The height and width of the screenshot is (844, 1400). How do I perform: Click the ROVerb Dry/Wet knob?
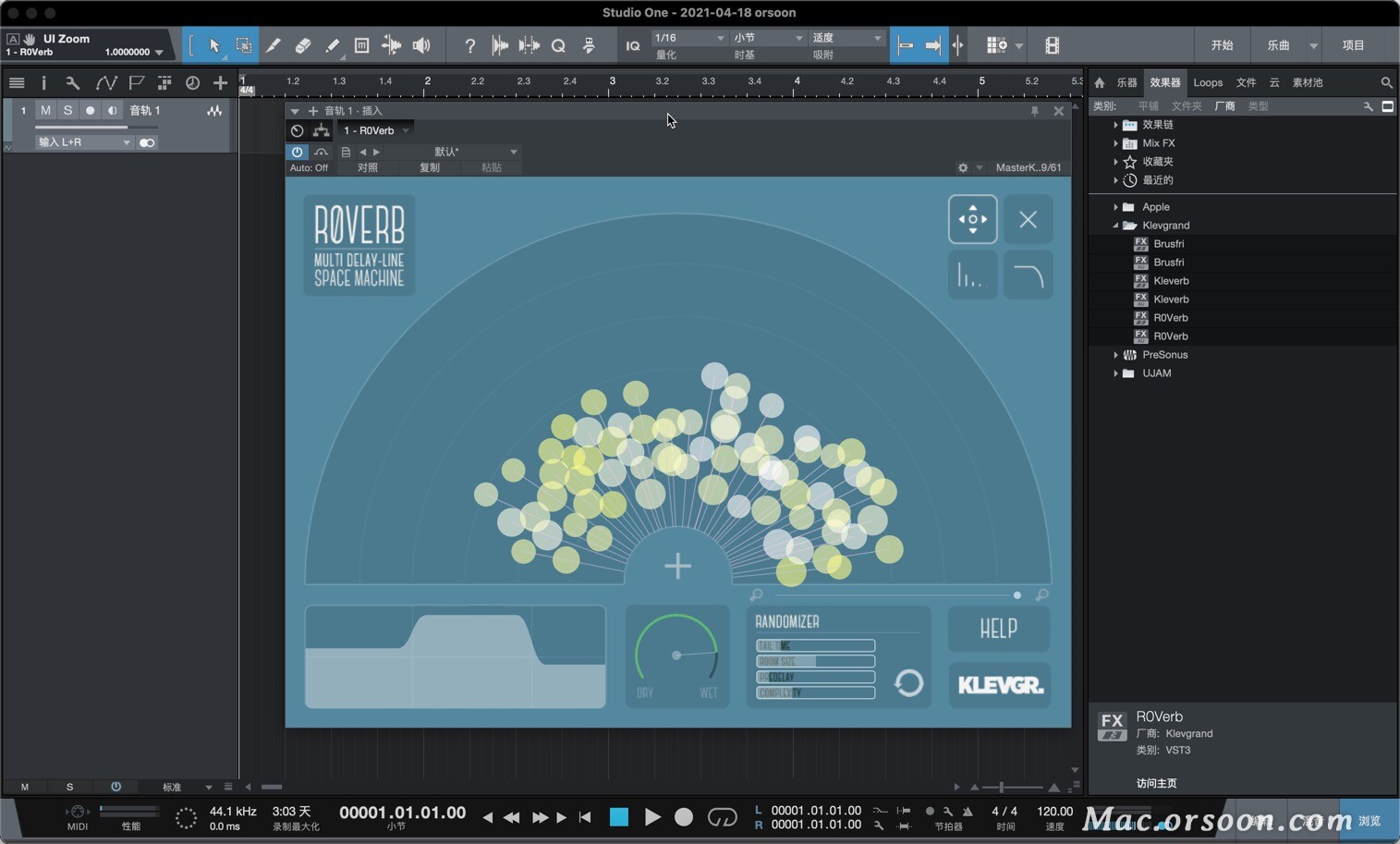pos(676,655)
